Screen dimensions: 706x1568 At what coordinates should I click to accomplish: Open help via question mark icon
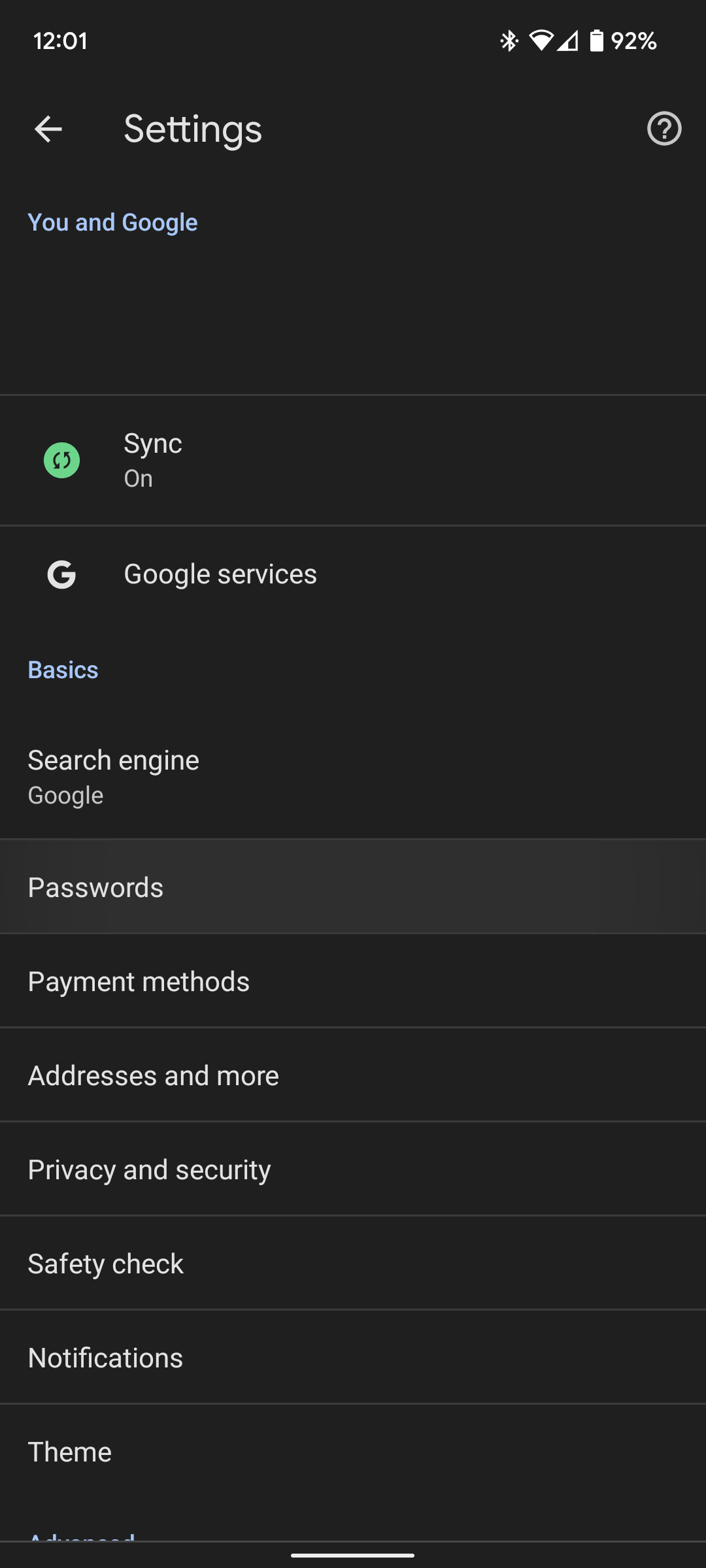[x=664, y=129]
